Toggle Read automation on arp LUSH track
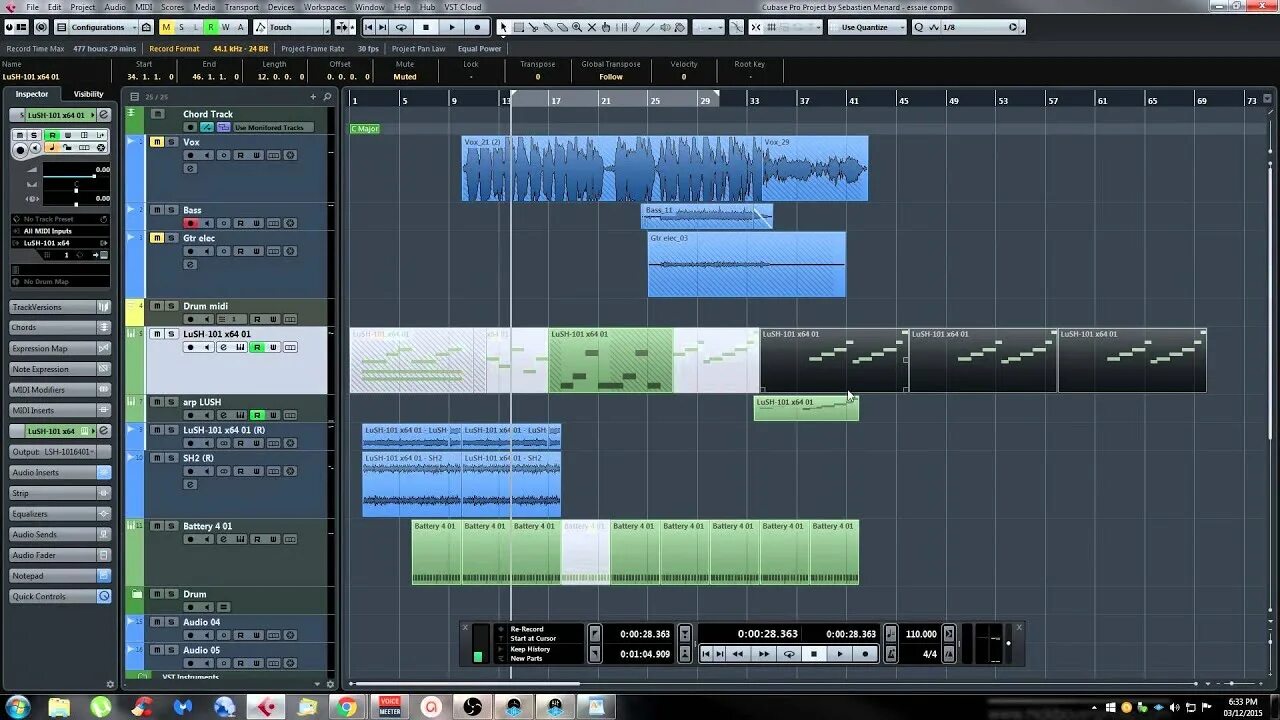 pos(257,415)
